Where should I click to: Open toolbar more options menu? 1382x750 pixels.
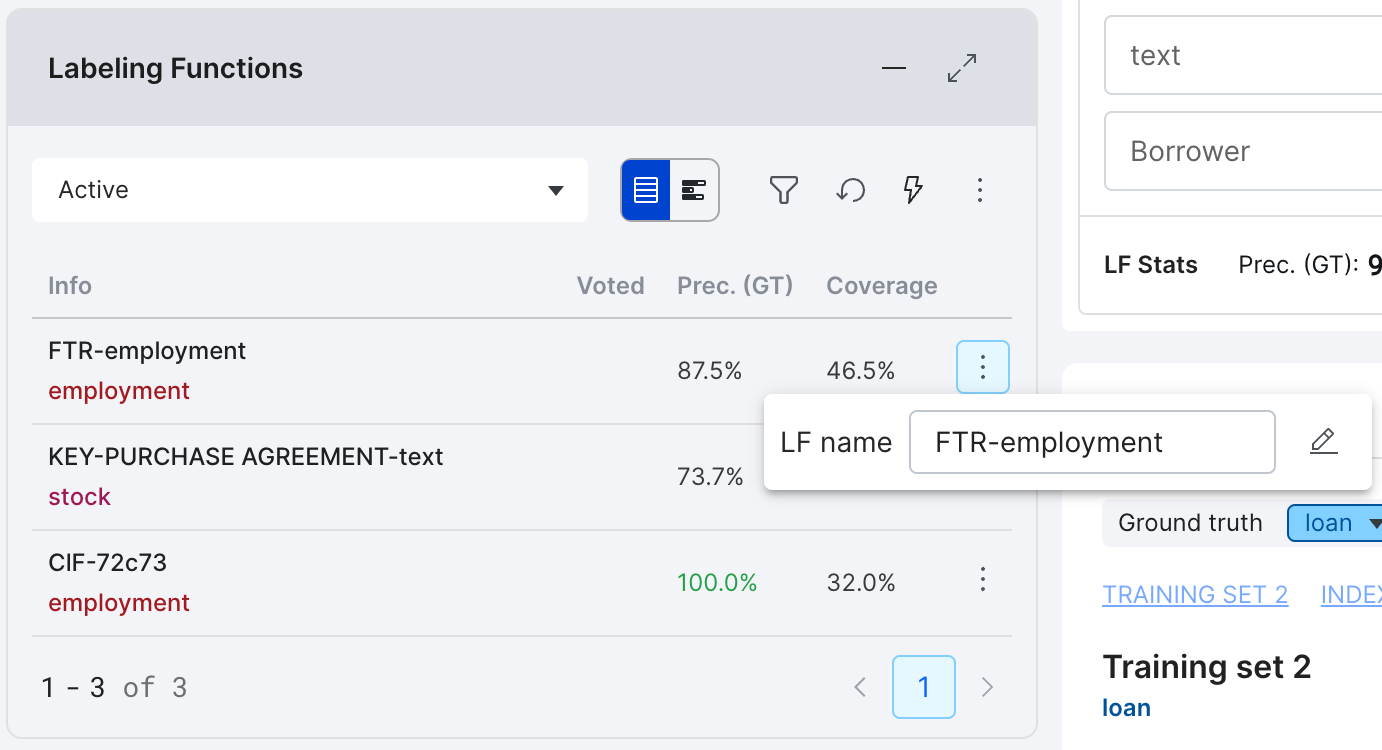[x=980, y=190]
